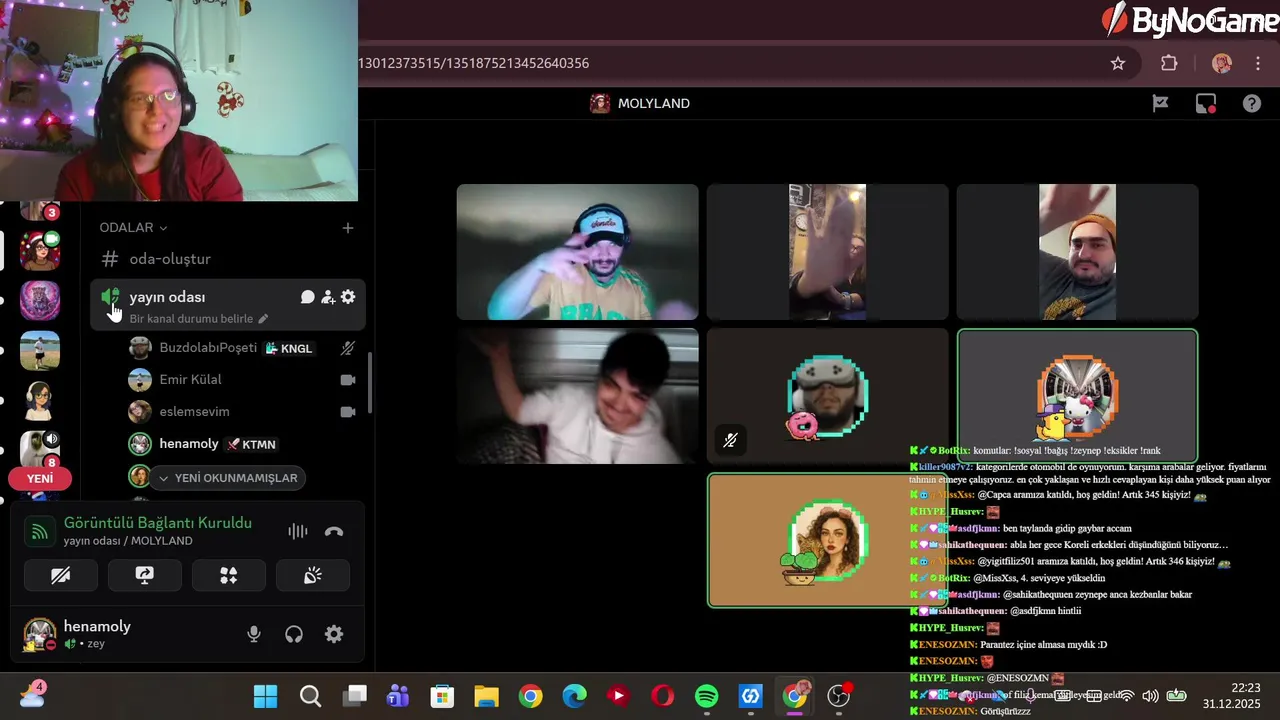The image size is (1280, 720).
Task: Select user BuzdolabıPoşeti in the voice list
Action: click(x=208, y=348)
